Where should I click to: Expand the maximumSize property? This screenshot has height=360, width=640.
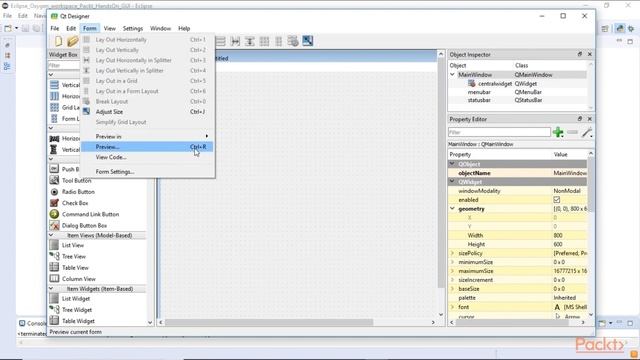(x=452, y=271)
